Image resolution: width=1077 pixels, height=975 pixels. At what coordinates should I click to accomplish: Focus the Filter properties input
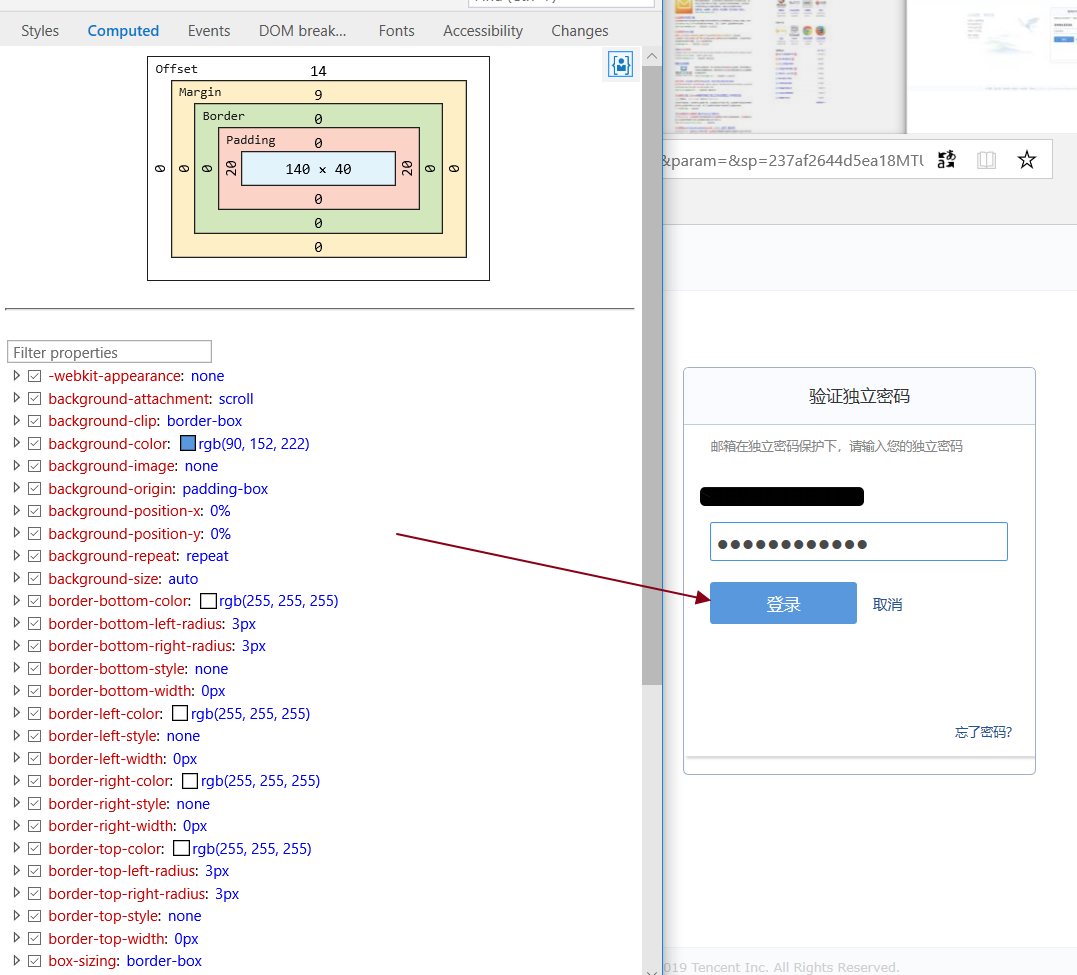tap(109, 352)
